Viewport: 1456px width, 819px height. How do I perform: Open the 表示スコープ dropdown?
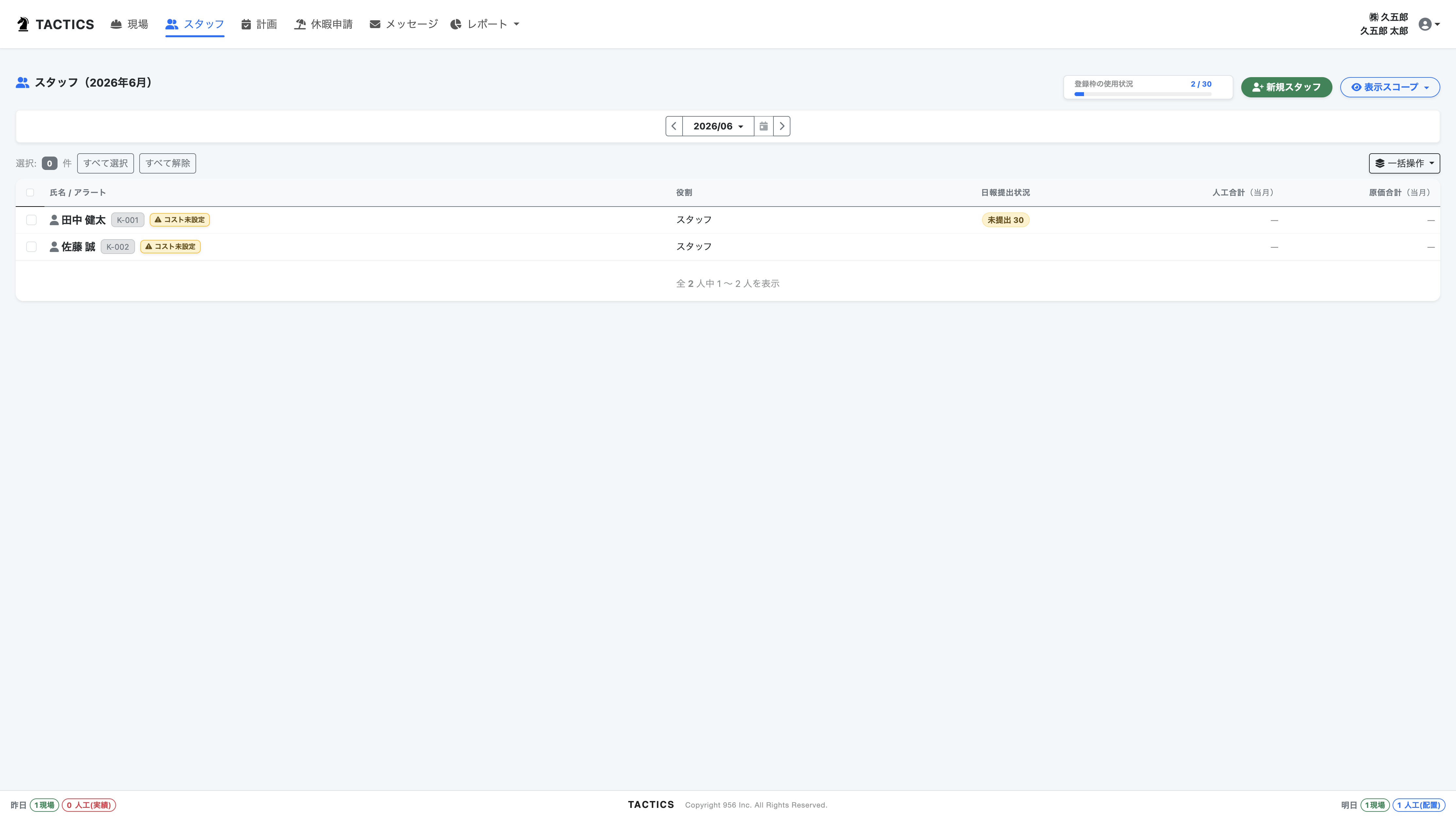pos(1390,87)
